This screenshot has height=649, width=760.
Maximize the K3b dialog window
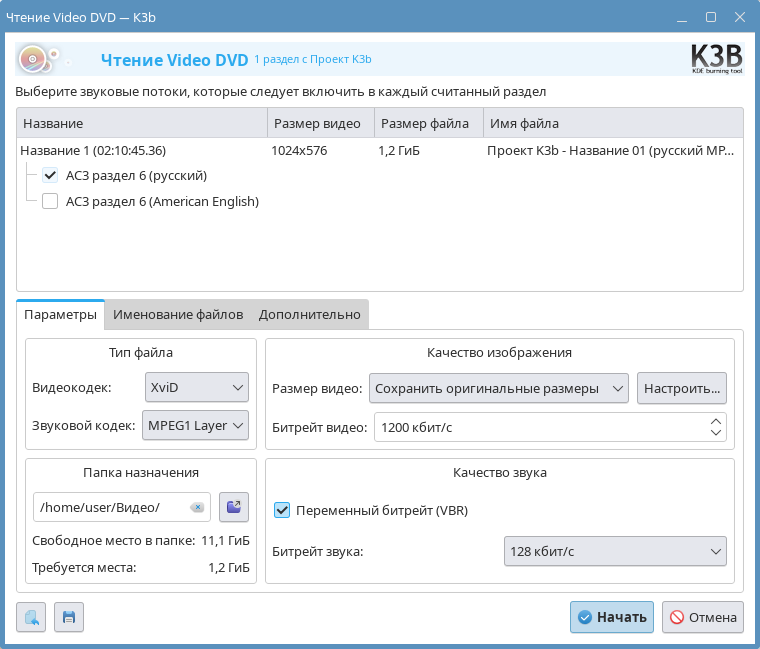(711, 17)
